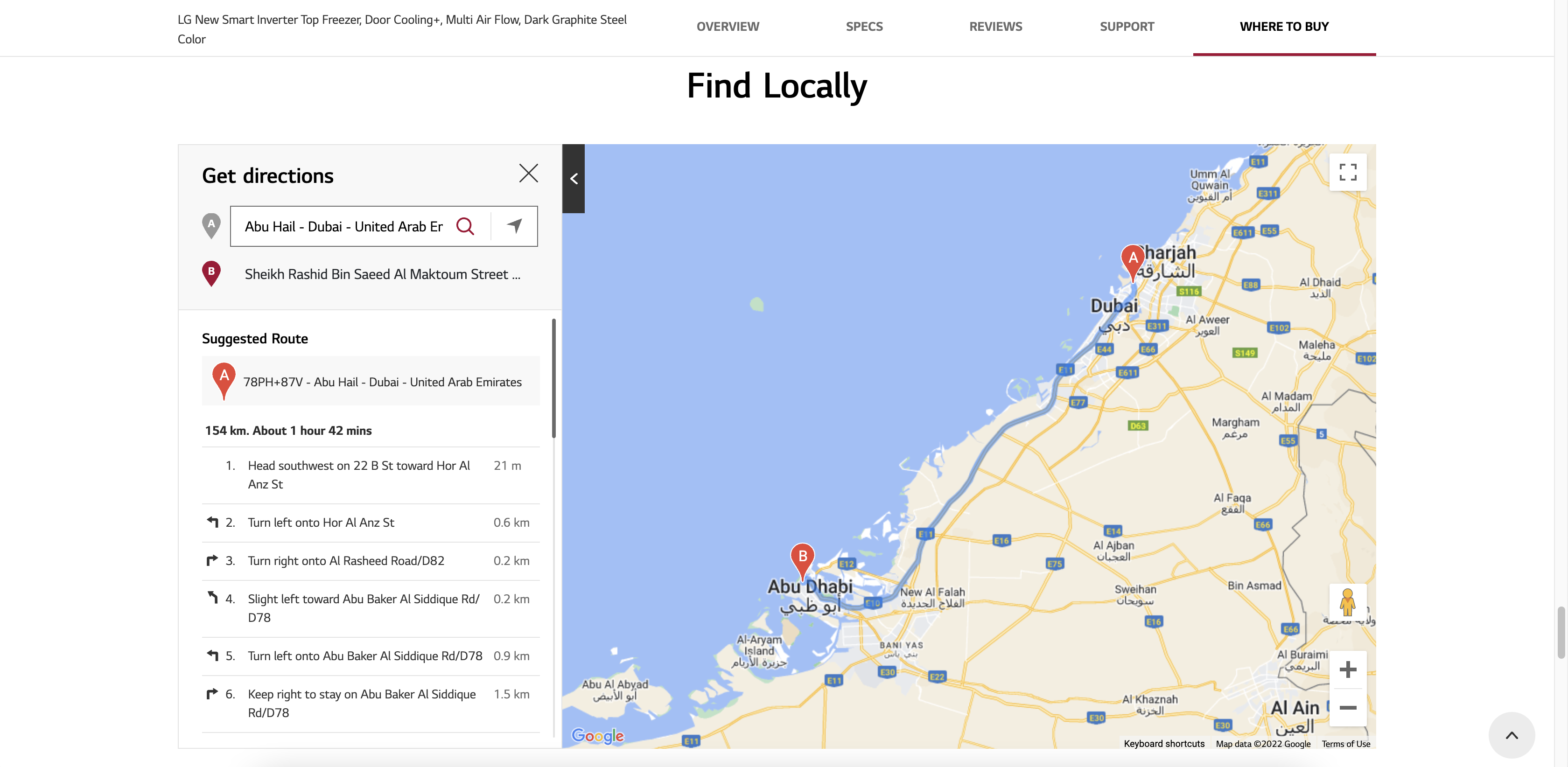Click the Find Locally heading
The height and width of the screenshot is (767, 1568).
click(777, 85)
